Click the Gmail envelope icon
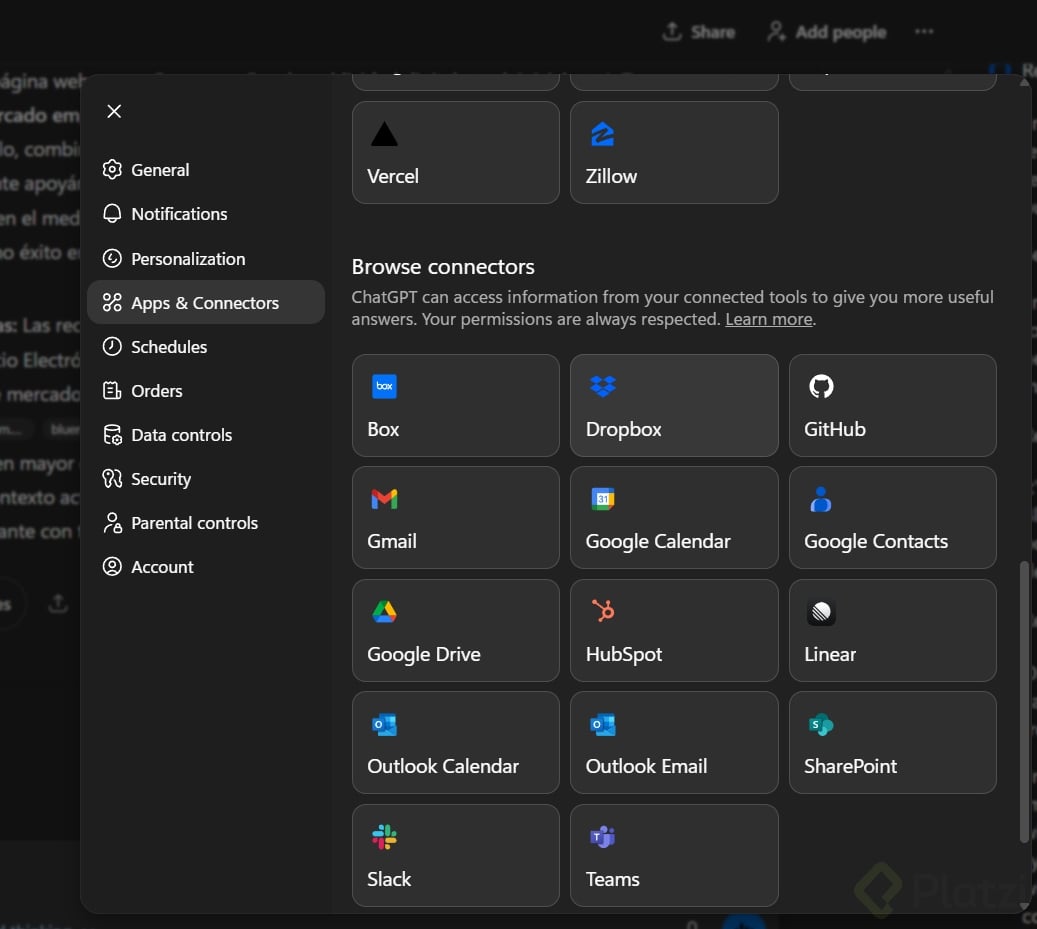 [384, 499]
